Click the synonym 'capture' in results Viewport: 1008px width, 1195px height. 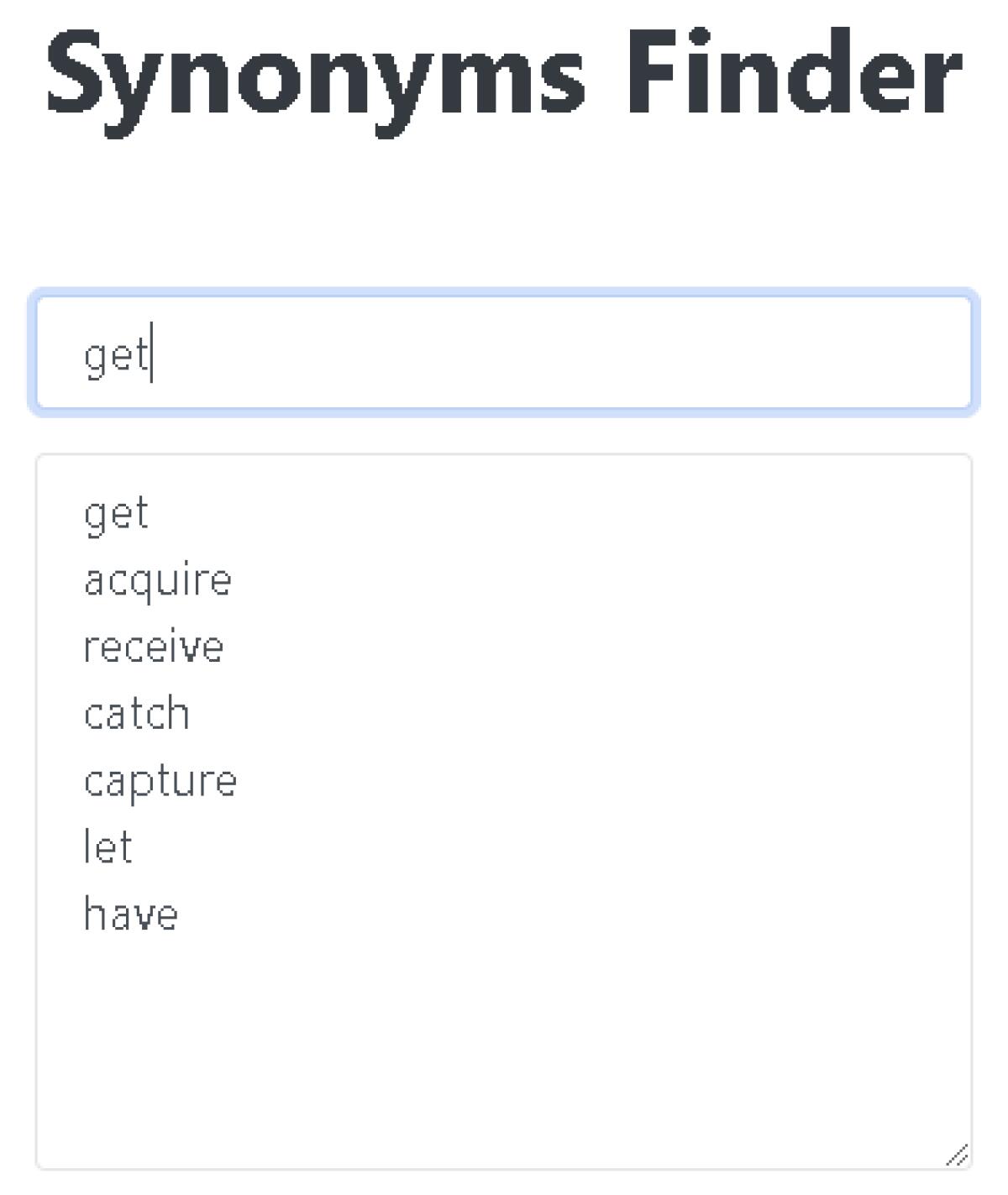[160, 781]
